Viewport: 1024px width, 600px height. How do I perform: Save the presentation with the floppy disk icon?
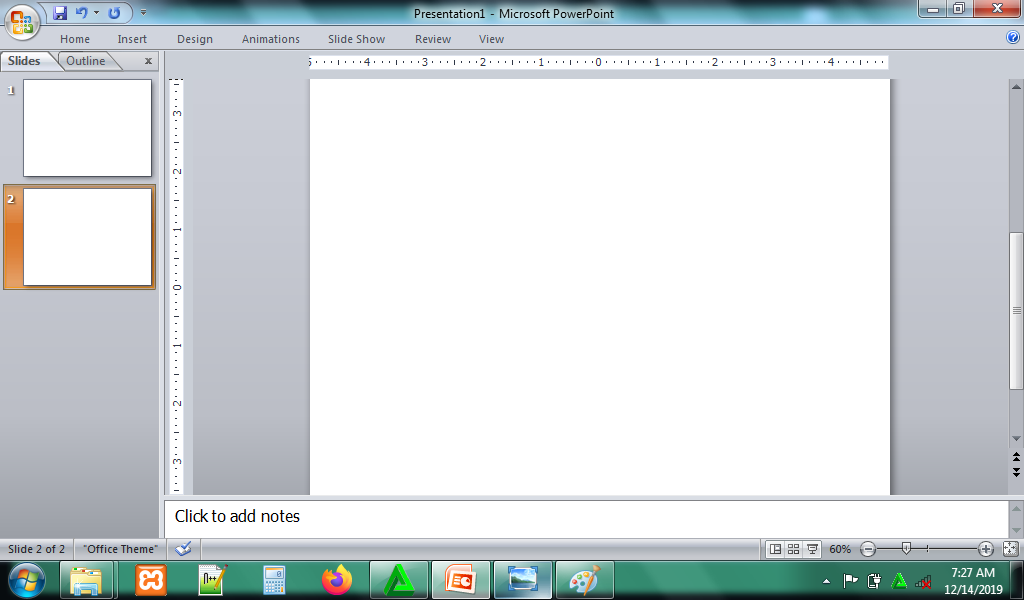60,12
